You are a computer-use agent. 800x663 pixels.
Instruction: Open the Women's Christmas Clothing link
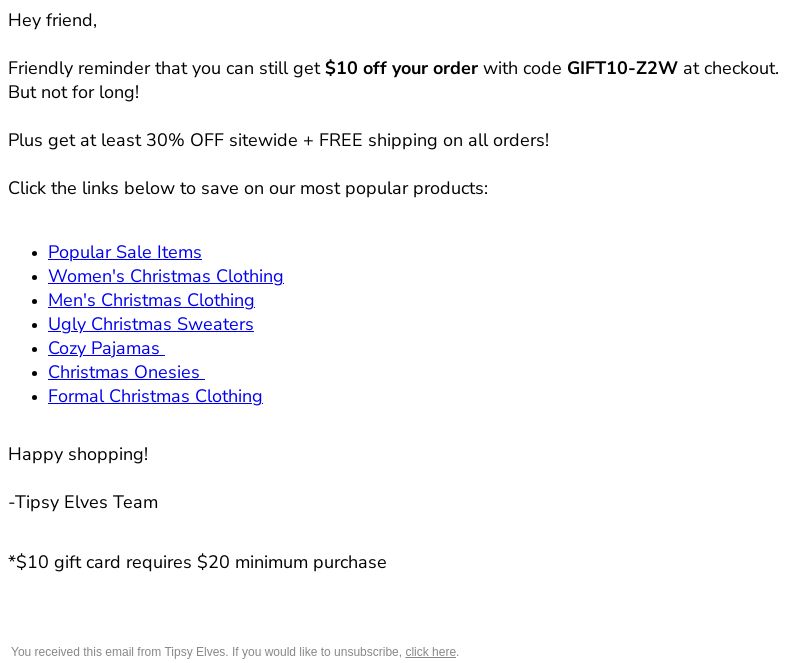(166, 276)
